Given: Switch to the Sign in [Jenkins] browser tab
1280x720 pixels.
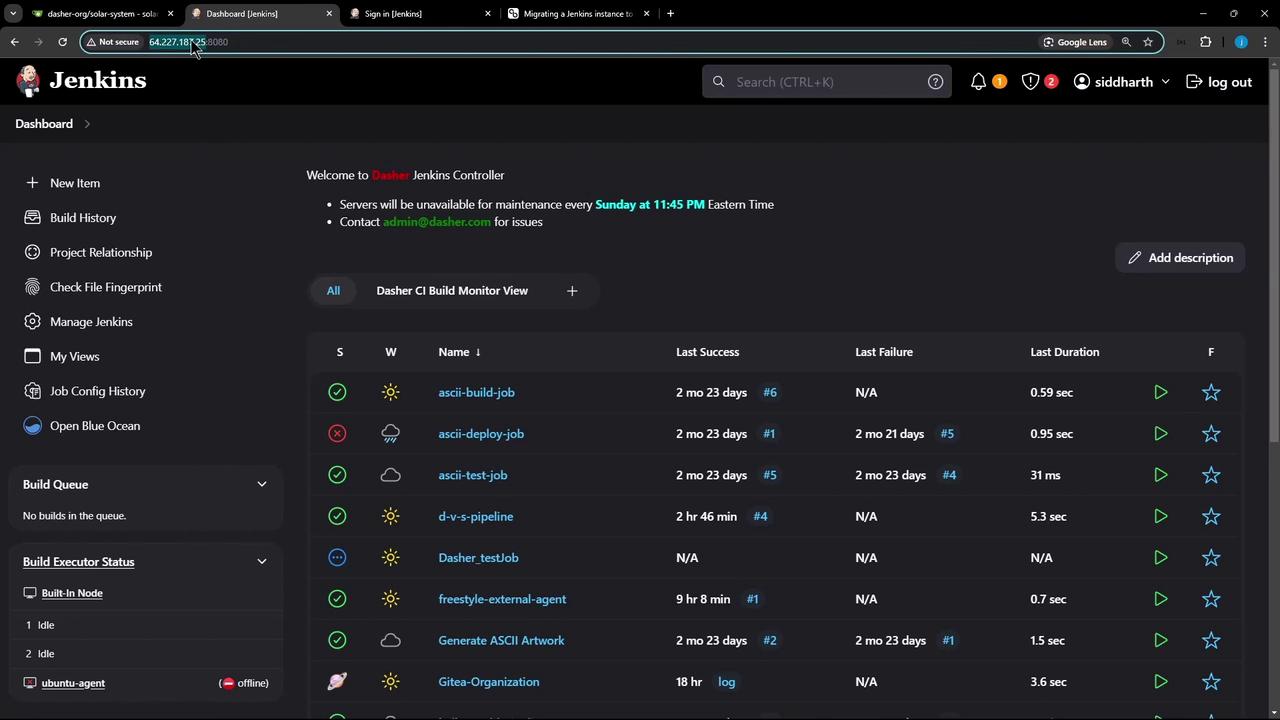Looking at the screenshot, I should tap(420, 14).
